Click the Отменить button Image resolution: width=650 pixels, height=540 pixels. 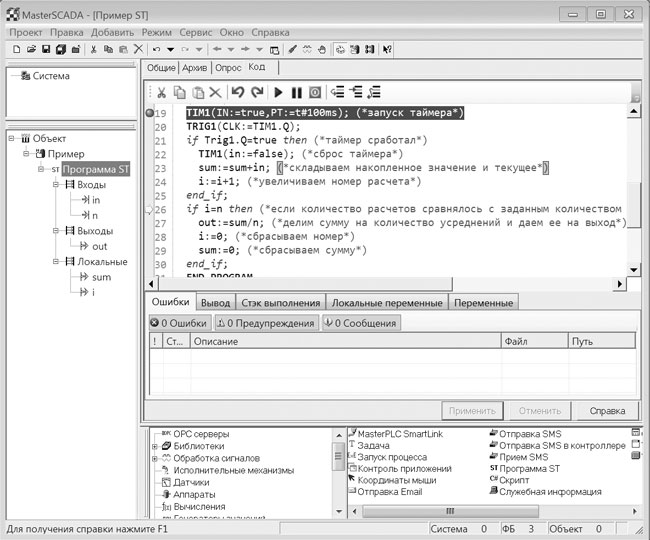click(x=540, y=411)
